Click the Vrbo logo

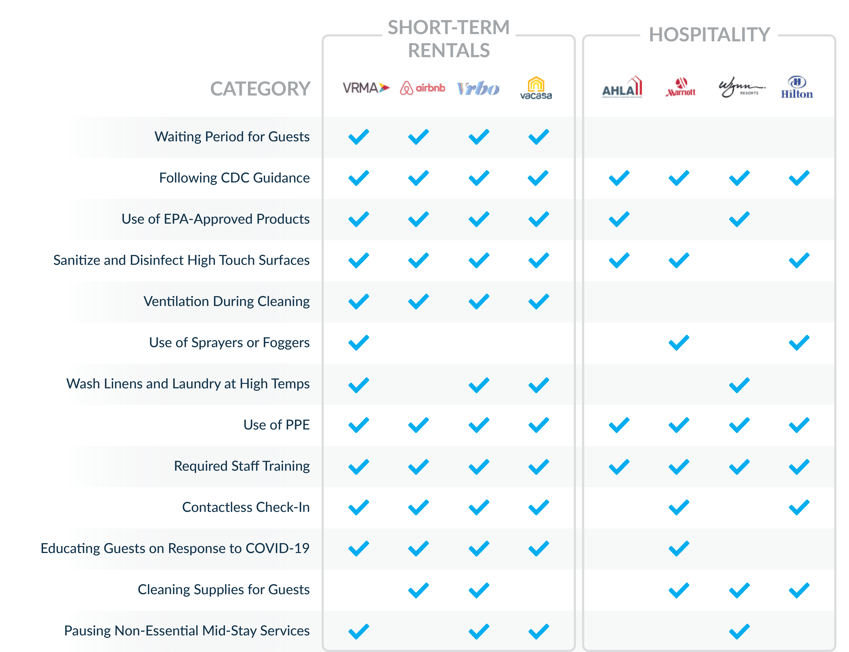478,89
